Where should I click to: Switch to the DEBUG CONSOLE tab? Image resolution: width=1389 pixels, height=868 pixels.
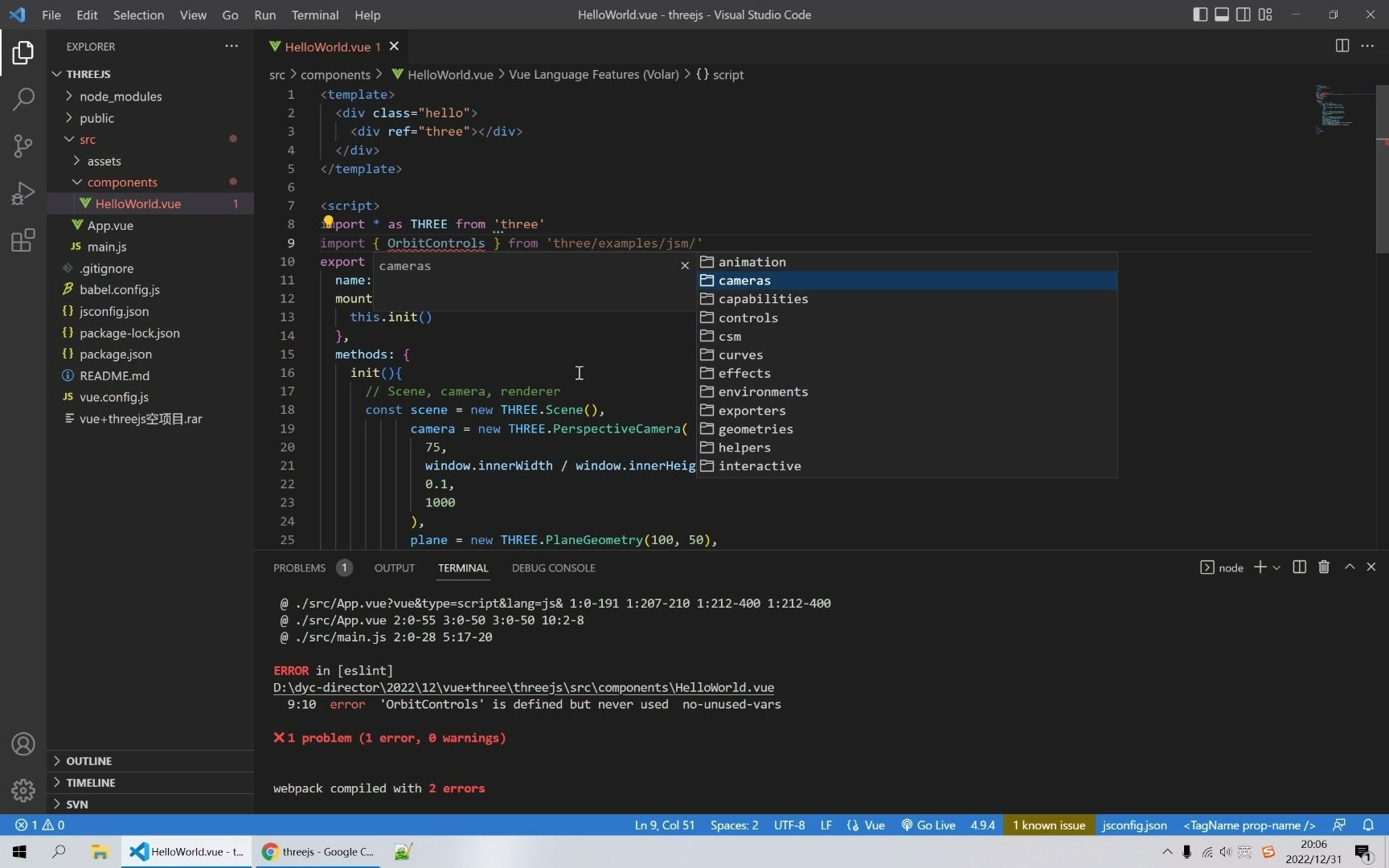[554, 567]
